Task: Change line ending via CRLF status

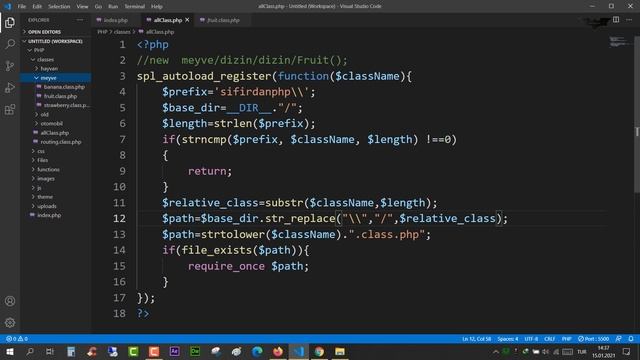Action: [549, 339]
